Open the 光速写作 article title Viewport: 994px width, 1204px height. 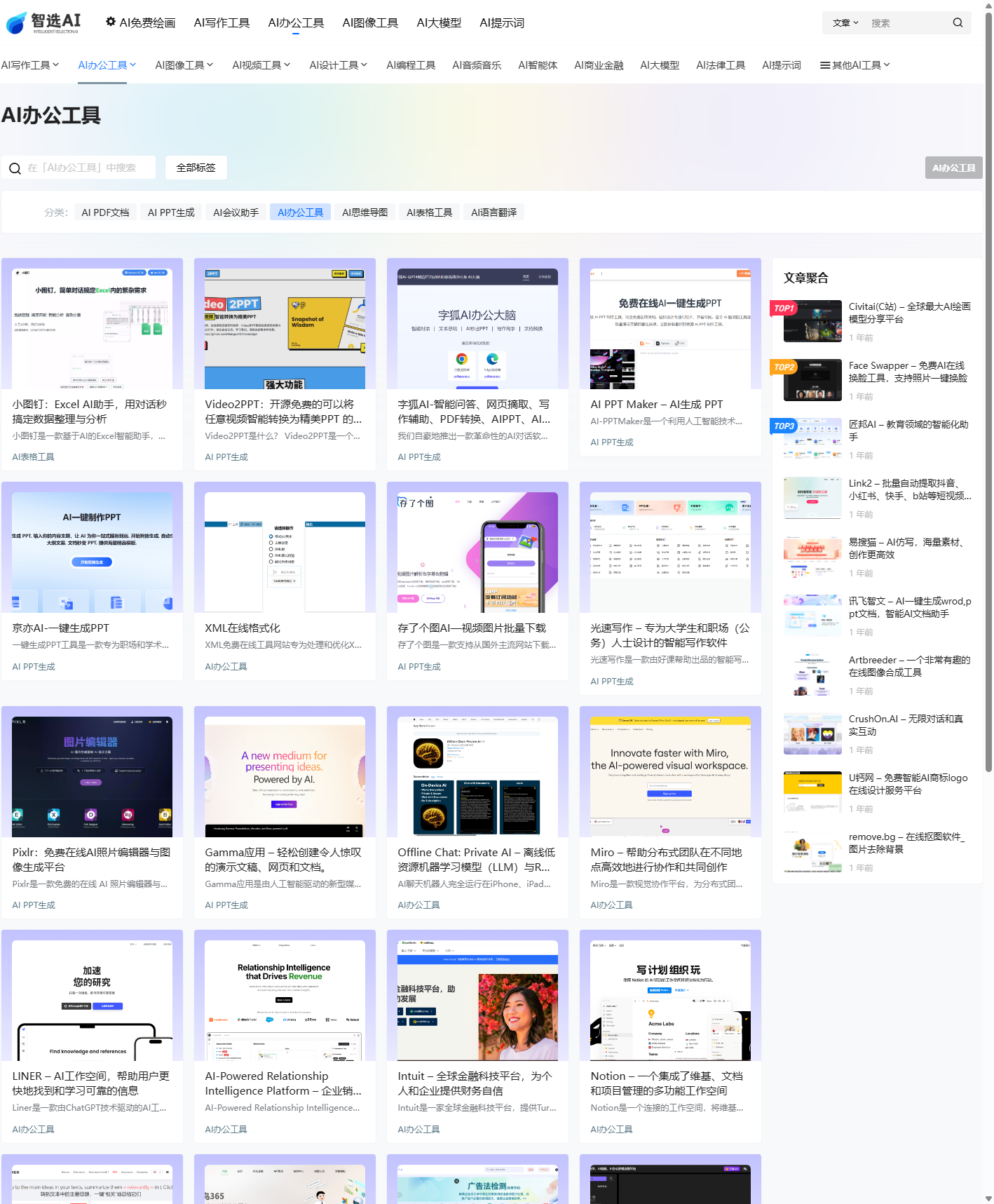[x=670, y=635]
